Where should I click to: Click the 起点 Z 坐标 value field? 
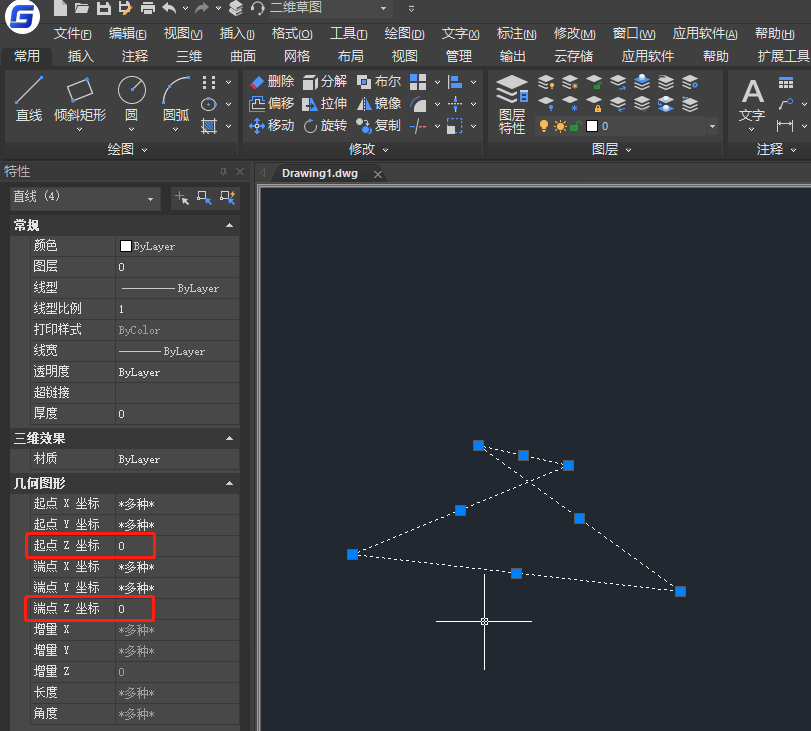[177, 546]
